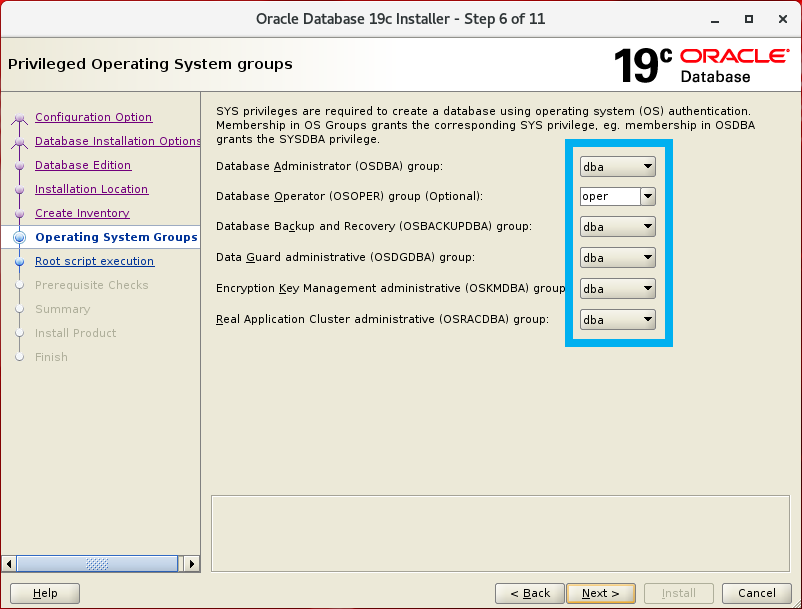Open the OSDBA group dropdown
802x609 pixels.
pyautogui.click(x=617, y=167)
